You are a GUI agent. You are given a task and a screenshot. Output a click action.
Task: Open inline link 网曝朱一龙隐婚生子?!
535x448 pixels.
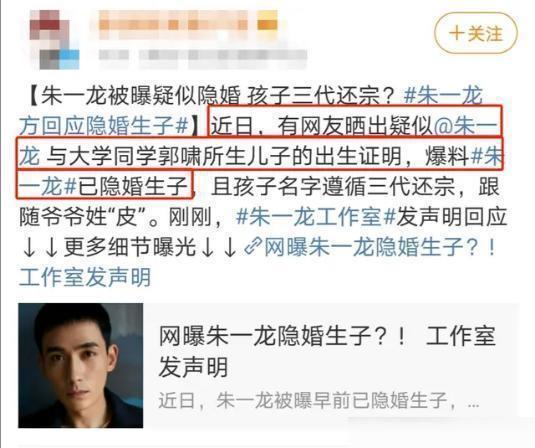(x=380, y=247)
